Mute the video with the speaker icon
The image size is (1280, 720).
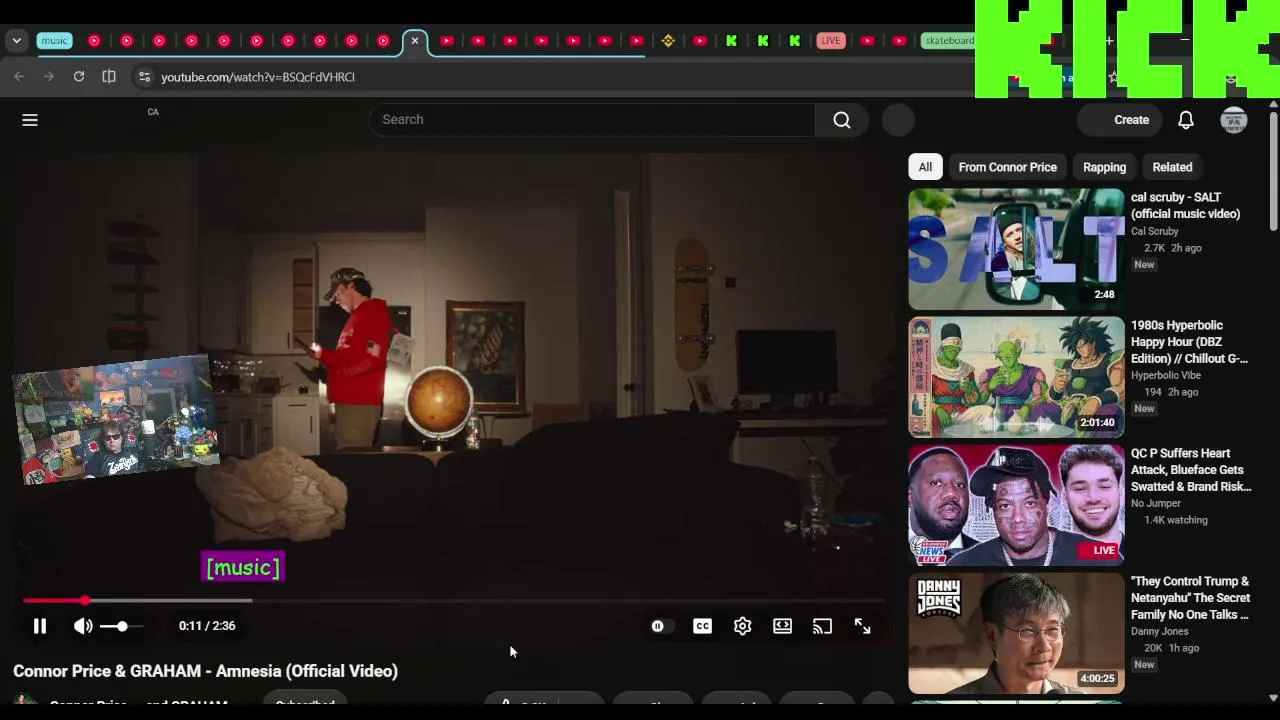click(83, 626)
